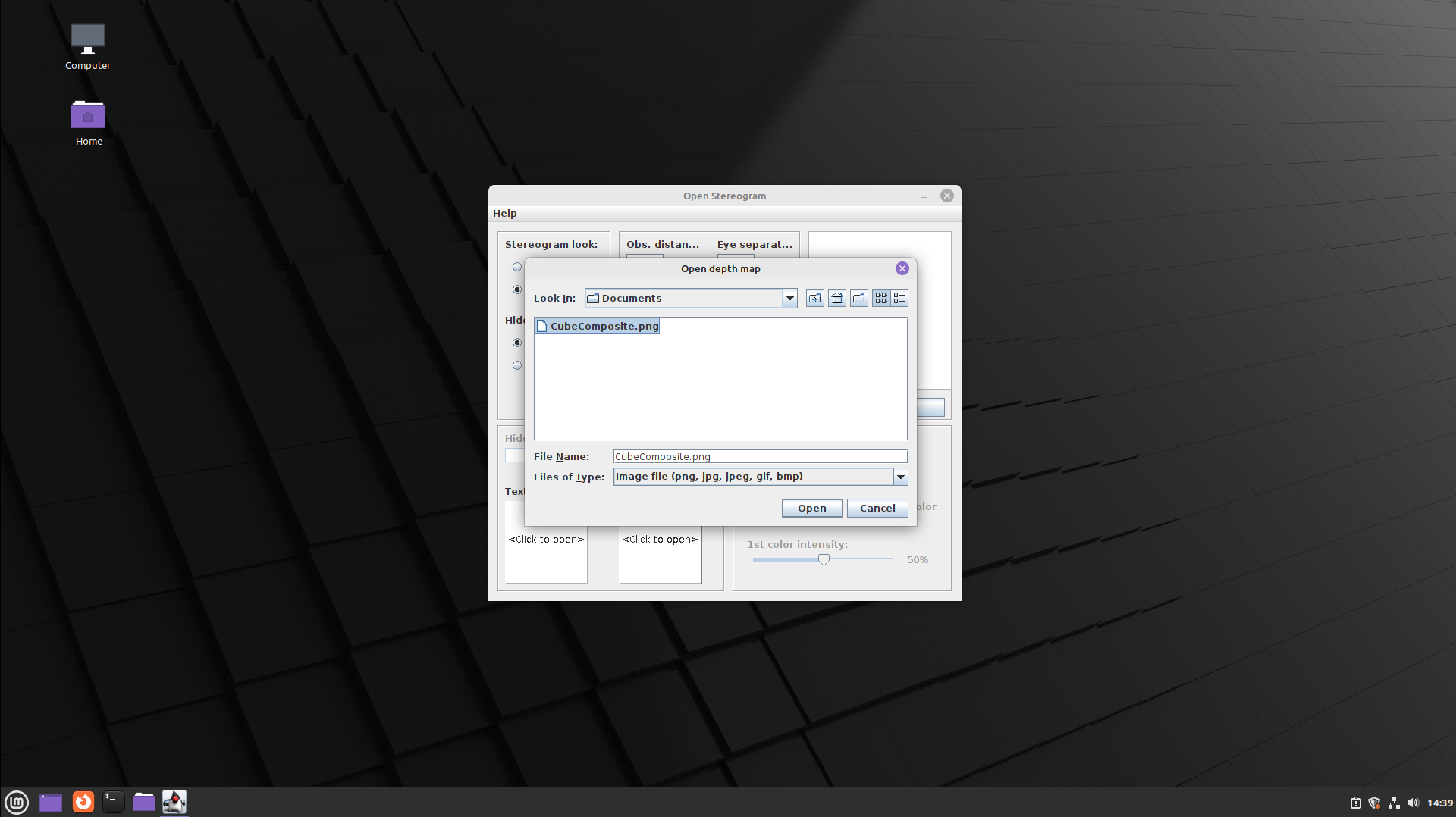Open the Terminal from the taskbar
1456x817 pixels.
[113, 802]
